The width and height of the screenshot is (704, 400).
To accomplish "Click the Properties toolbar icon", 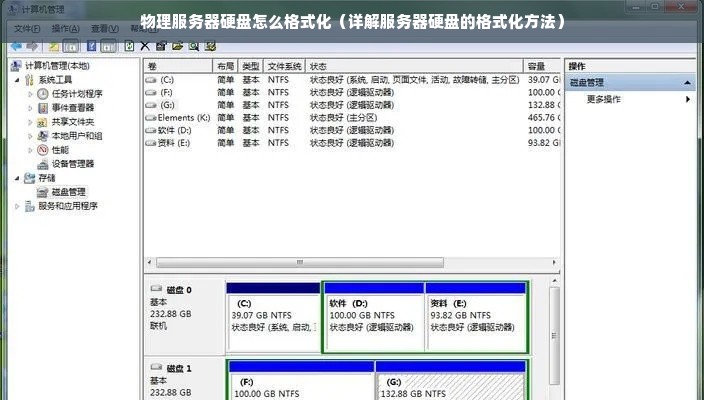I will (x=161, y=46).
